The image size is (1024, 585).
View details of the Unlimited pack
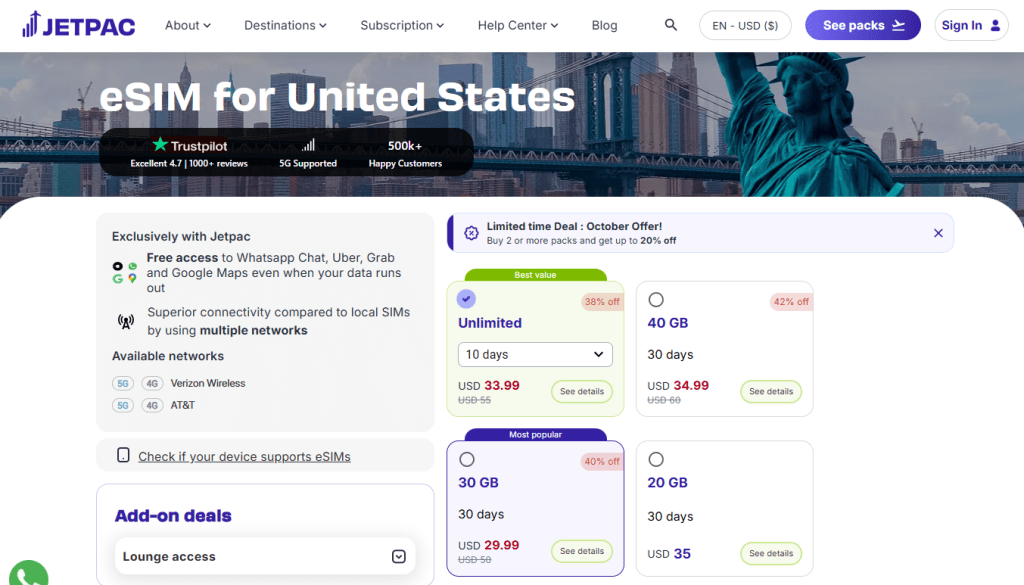tap(581, 391)
